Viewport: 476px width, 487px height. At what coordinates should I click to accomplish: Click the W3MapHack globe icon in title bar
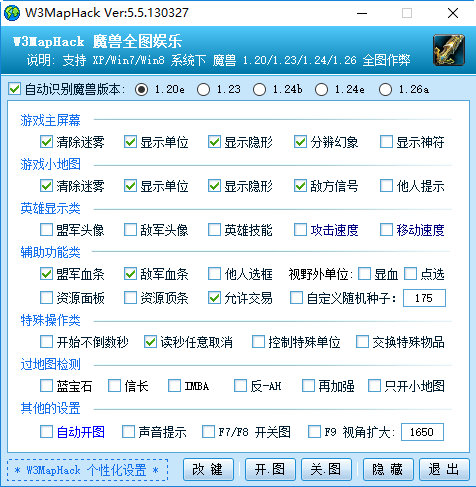(12, 13)
